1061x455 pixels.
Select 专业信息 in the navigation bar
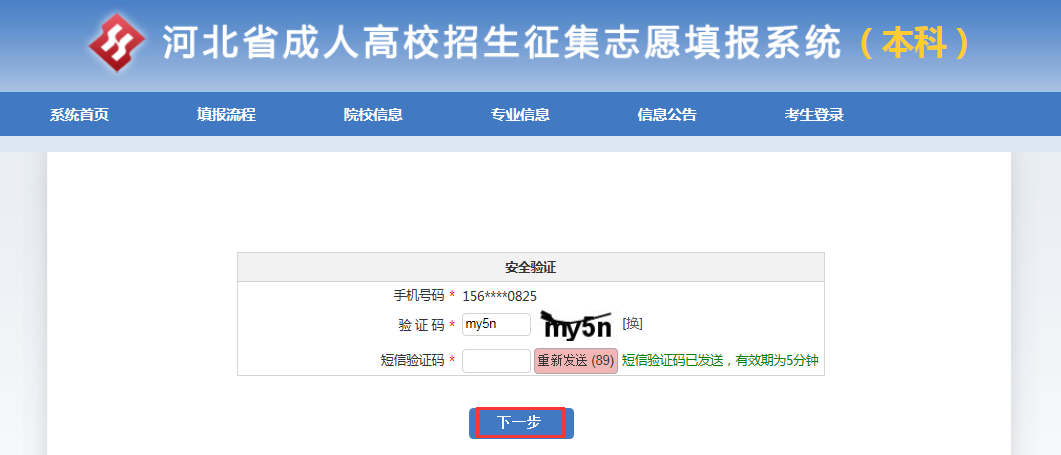coord(520,115)
